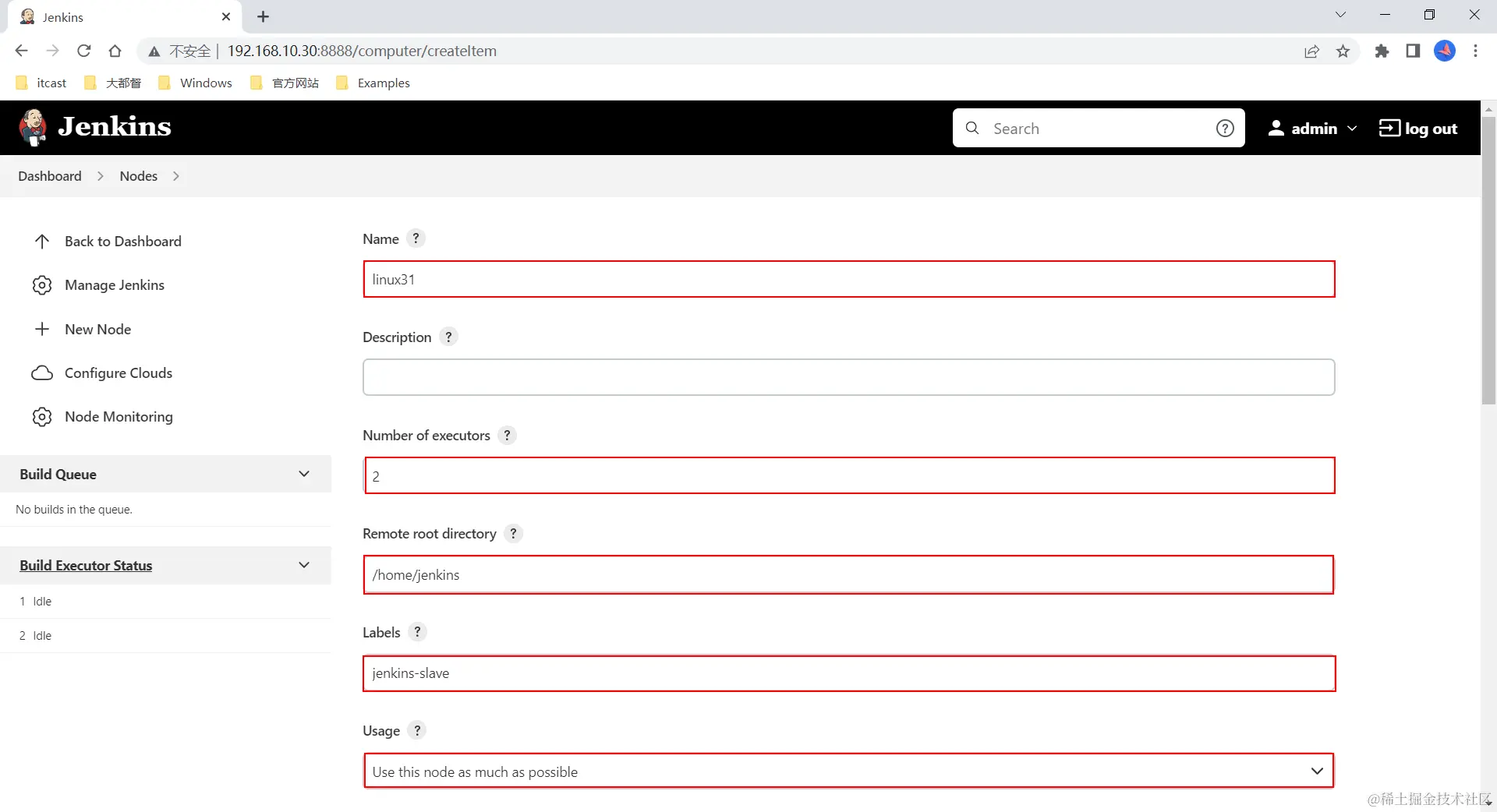
Task: Collapse the Build Queue panel
Action: [x=304, y=474]
